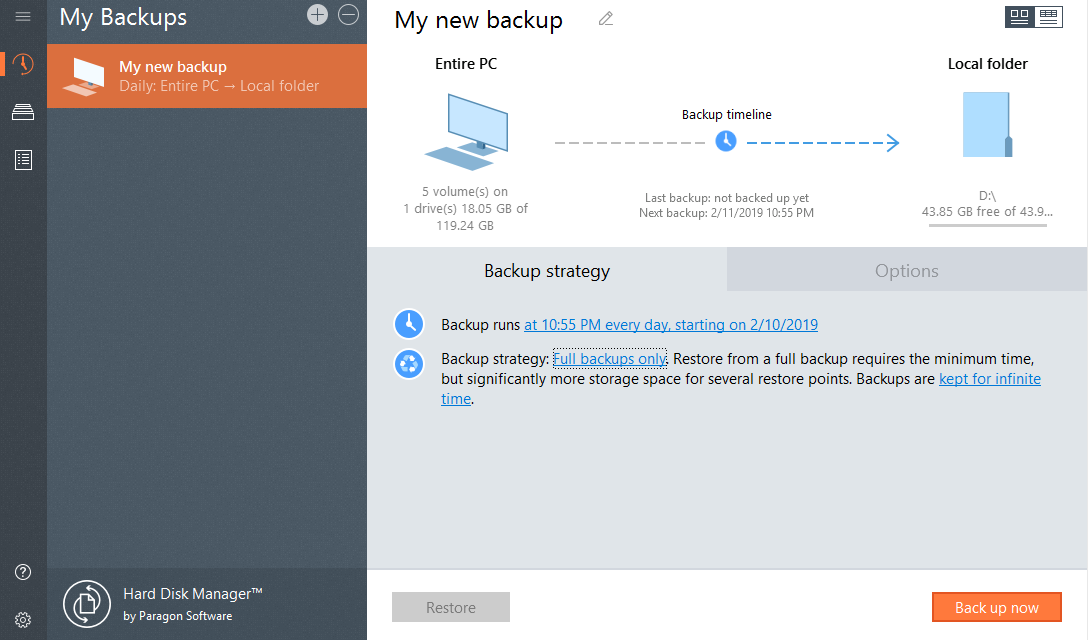The image size is (1088, 640).
Task: Open the disk drives panel icon
Action: [x=22, y=111]
